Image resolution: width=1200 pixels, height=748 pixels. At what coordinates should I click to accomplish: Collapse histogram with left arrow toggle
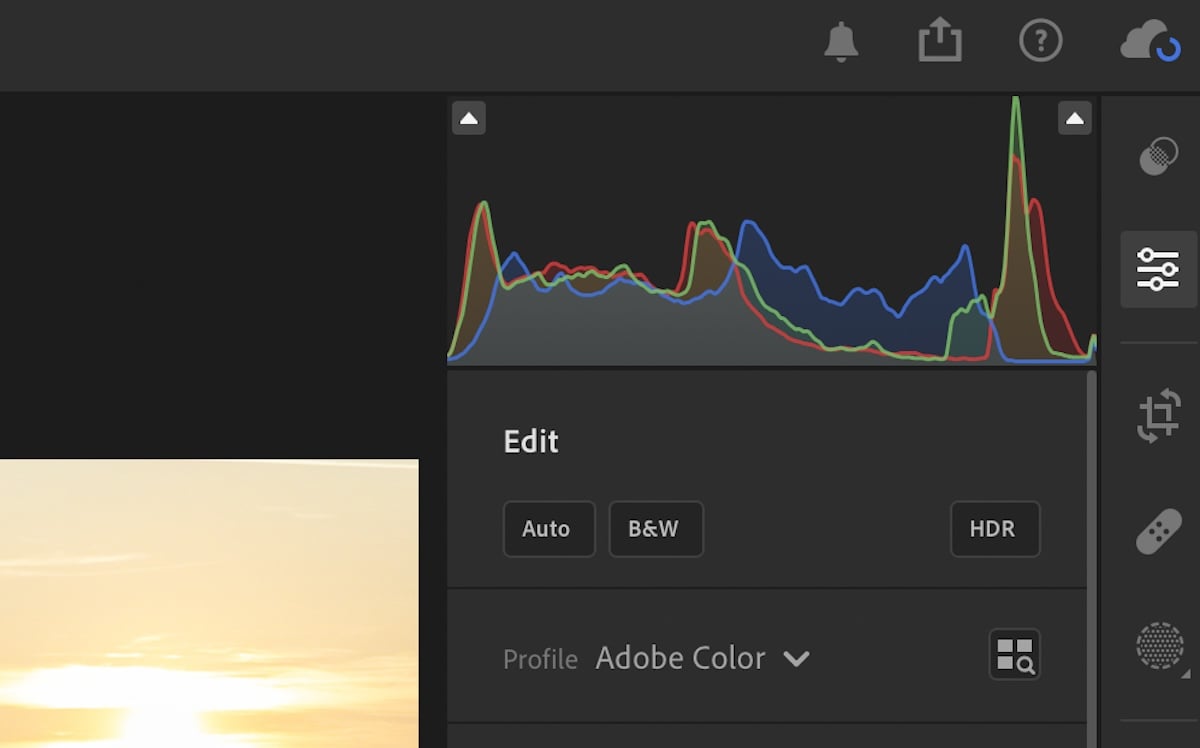click(469, 117)
